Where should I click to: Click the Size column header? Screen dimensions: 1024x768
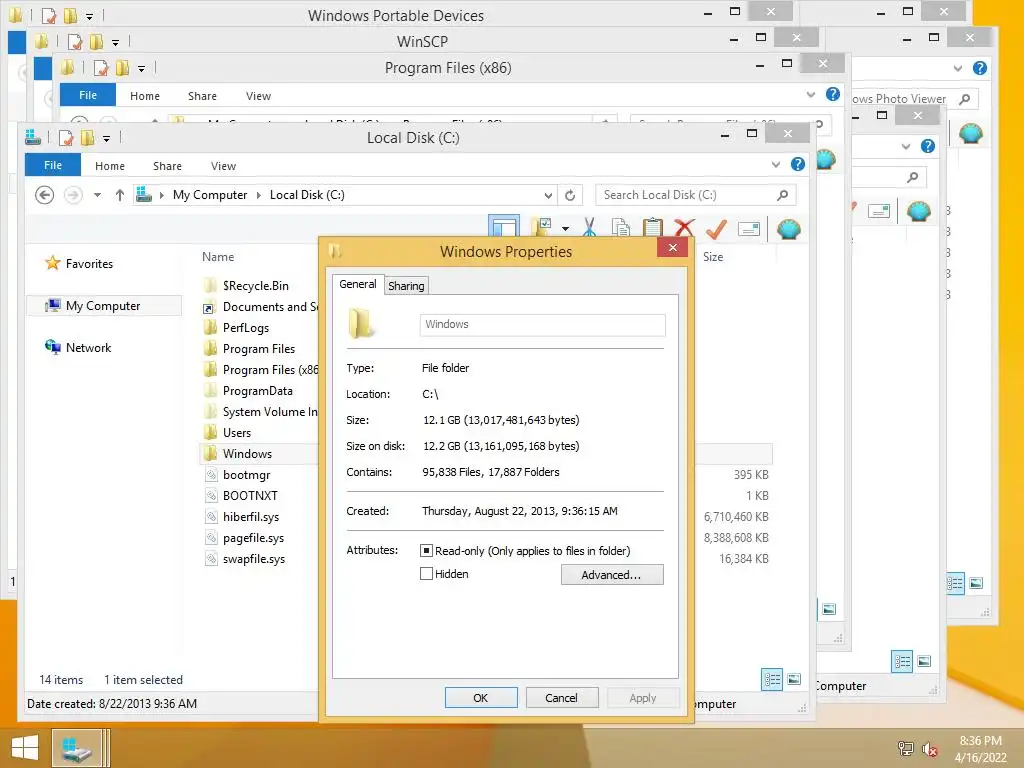pos(713,257)
